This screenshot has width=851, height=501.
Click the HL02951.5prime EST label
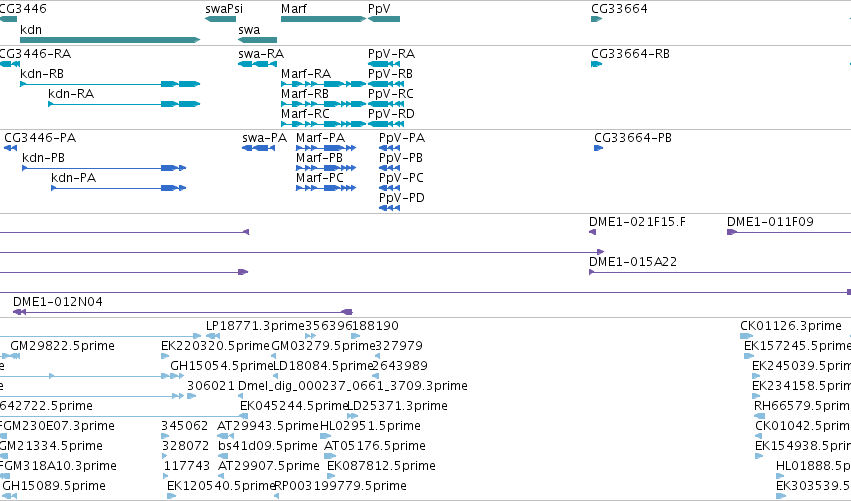coord(370,426)
